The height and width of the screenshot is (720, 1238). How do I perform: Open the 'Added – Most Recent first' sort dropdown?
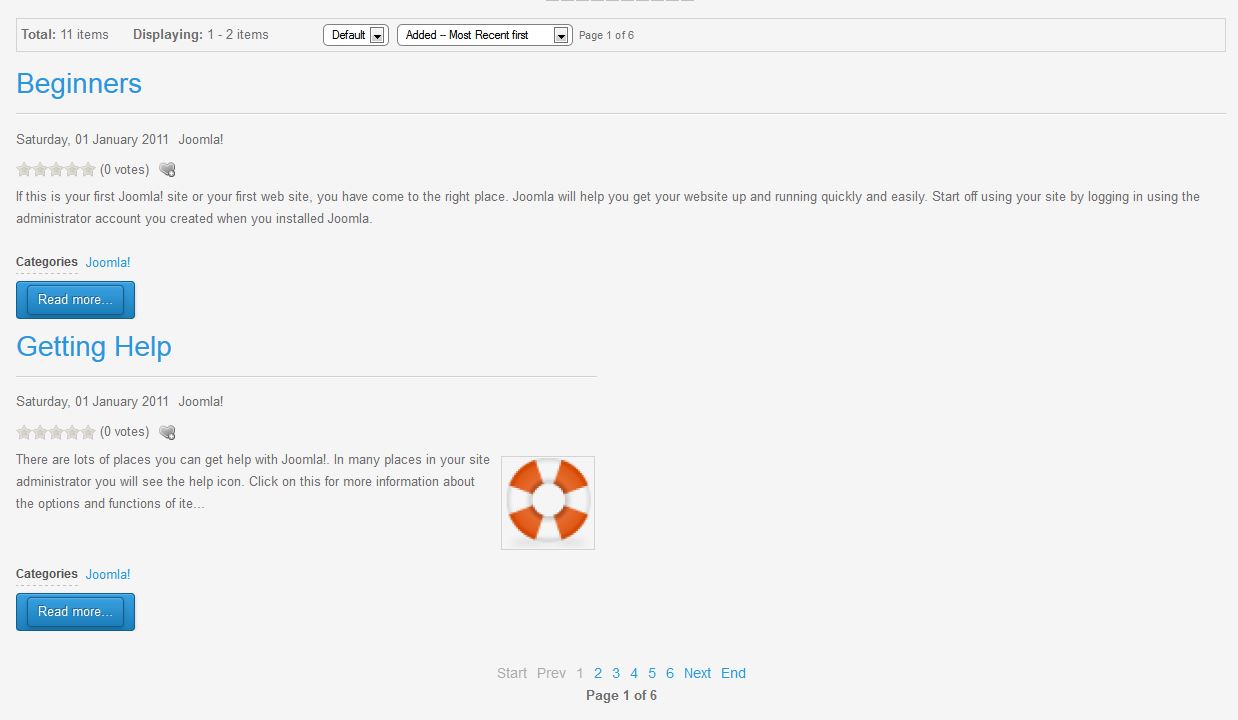click(x=485, y=35)
